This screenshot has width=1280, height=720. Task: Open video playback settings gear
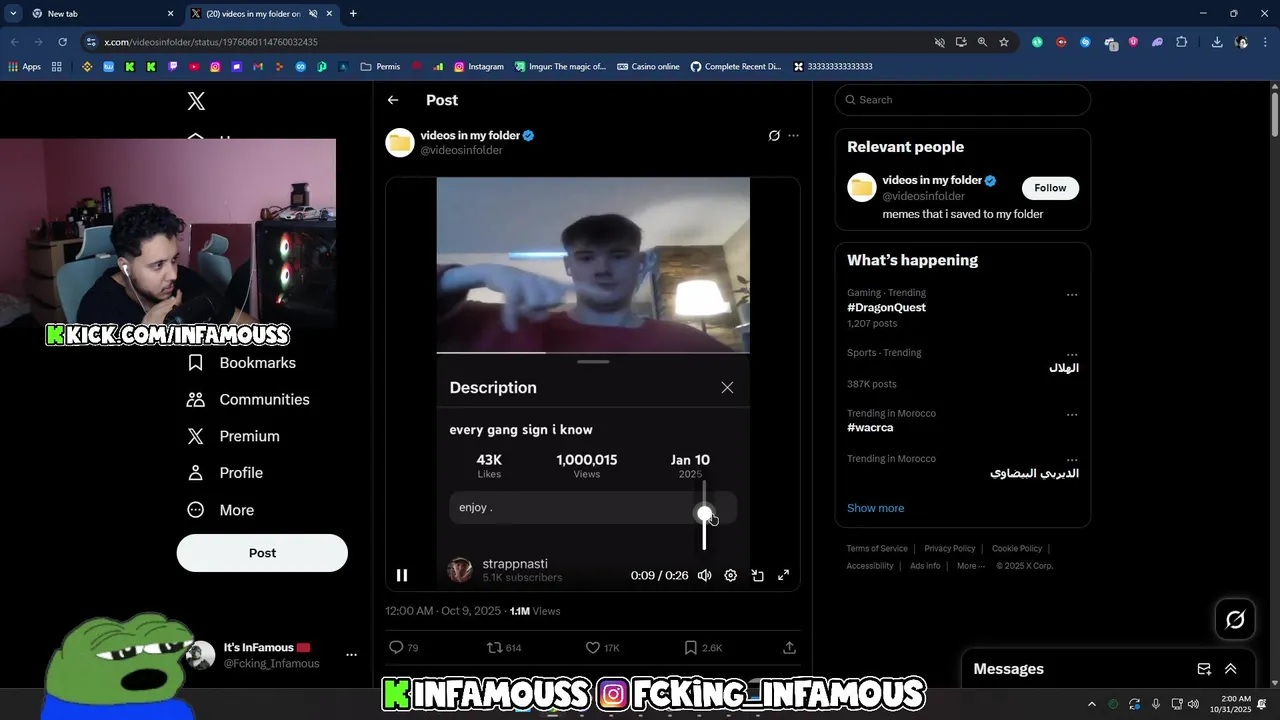click(731, 575)
